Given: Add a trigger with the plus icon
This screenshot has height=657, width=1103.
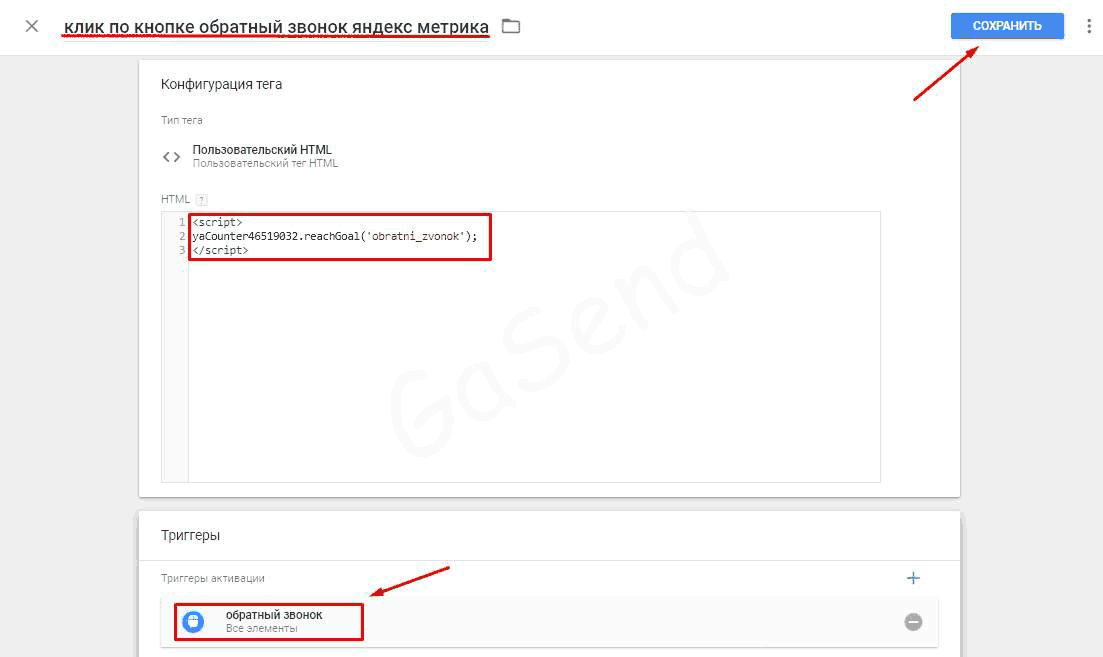Looking at the screenshot, I should (913, 578).
